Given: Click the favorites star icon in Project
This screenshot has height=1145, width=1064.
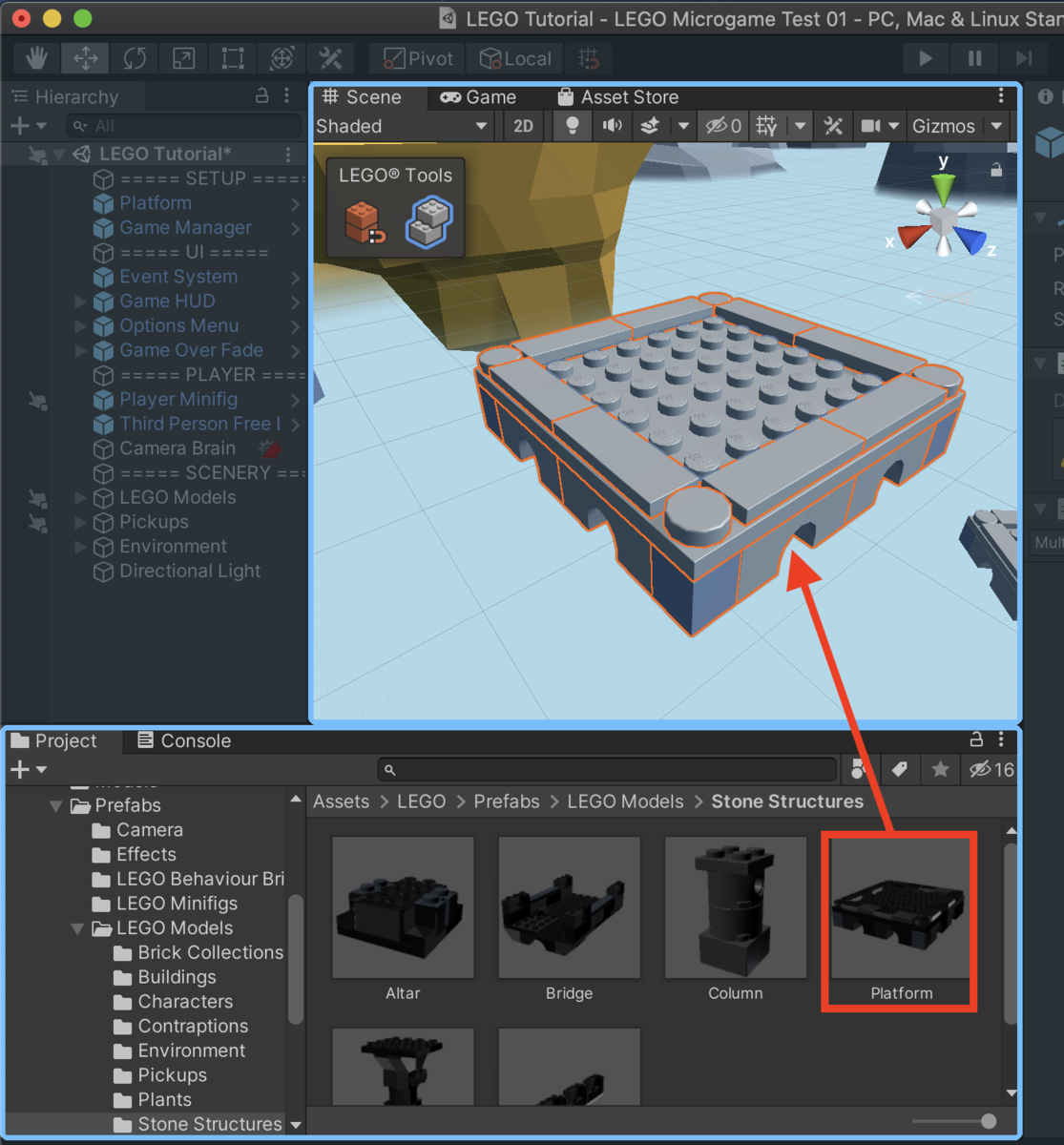Looking at the screenshot, I should pyautogui.click(x=940, y=769).
